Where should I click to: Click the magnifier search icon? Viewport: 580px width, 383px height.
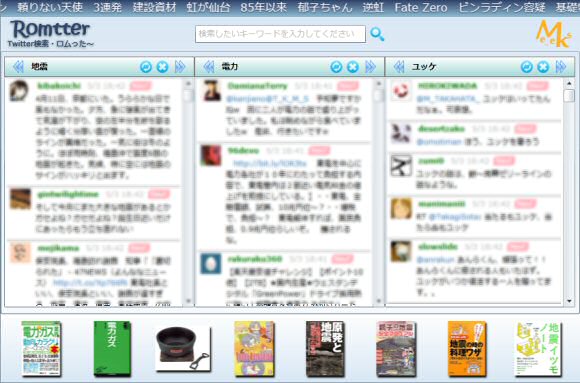pos(377,34)
